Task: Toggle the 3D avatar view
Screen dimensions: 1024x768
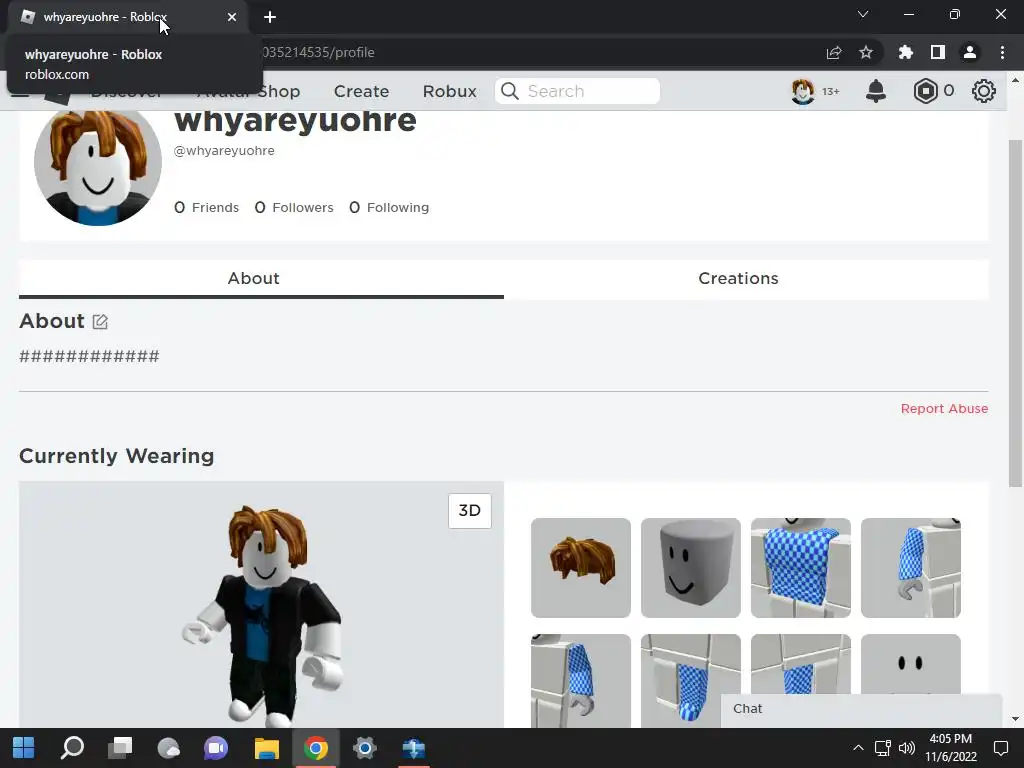Action: click(x=470, y=511)
